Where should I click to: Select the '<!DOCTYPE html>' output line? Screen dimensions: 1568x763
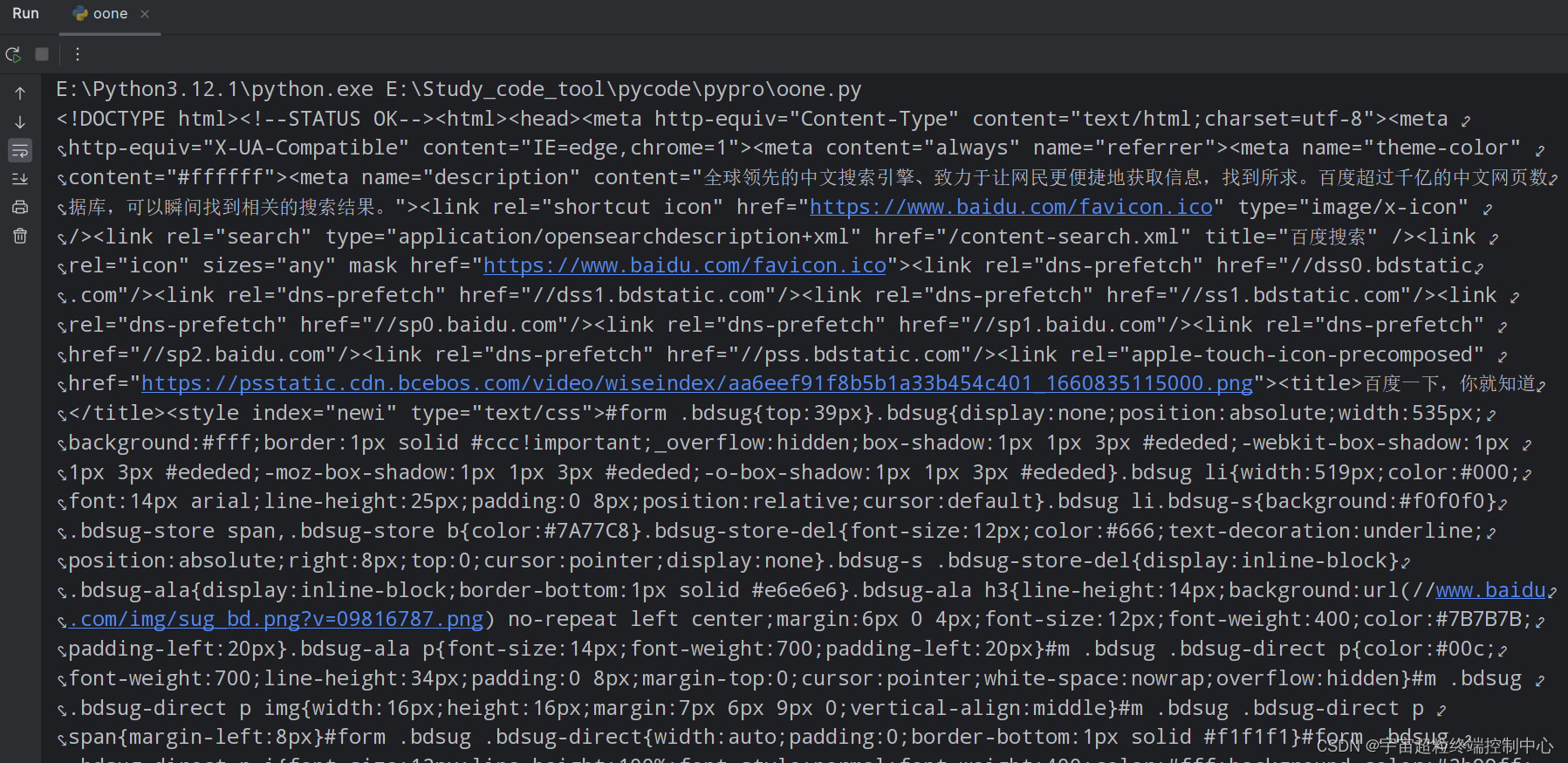752,119
